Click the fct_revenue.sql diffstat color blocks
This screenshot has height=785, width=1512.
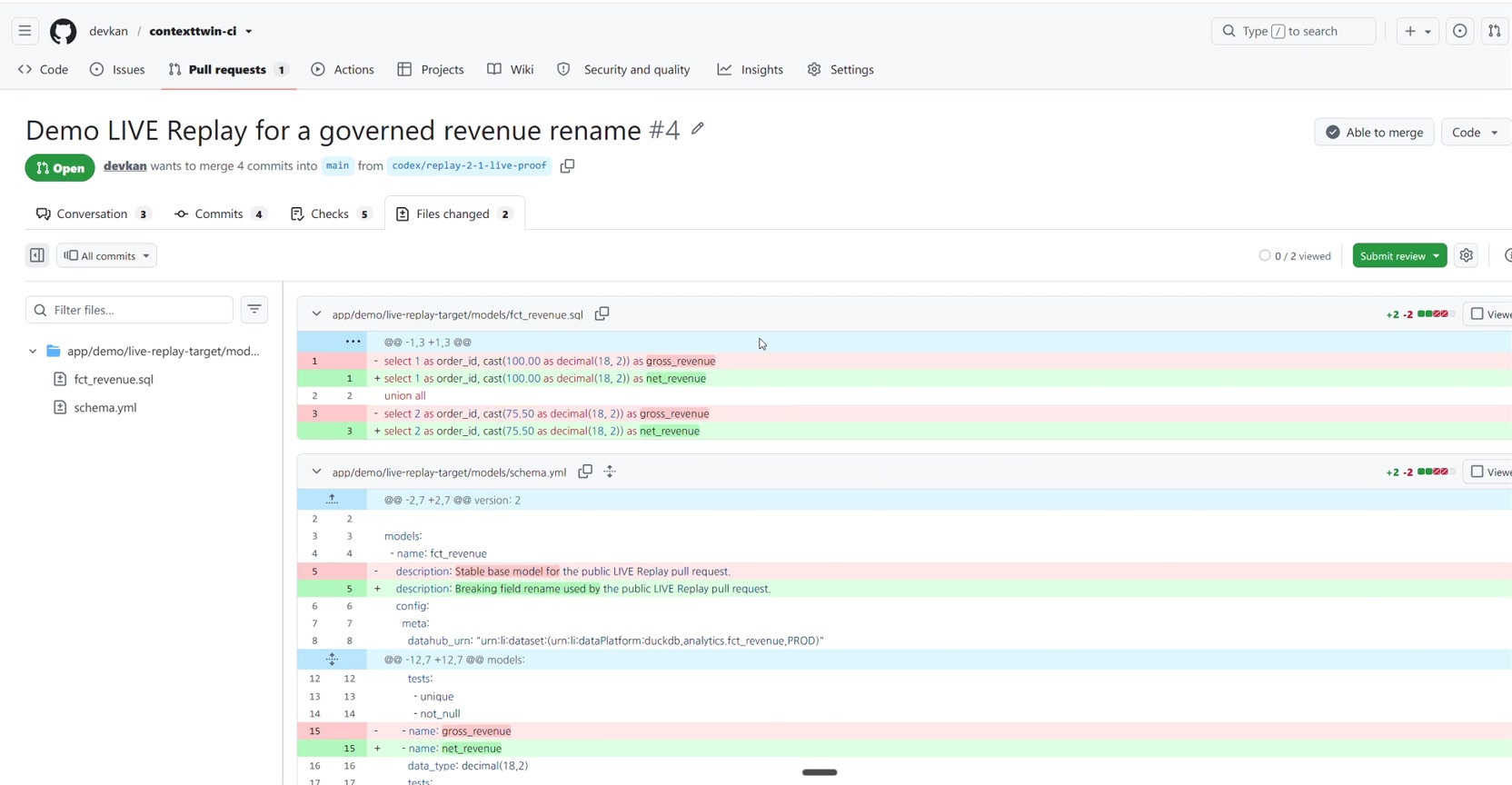tap(1437, 314)
